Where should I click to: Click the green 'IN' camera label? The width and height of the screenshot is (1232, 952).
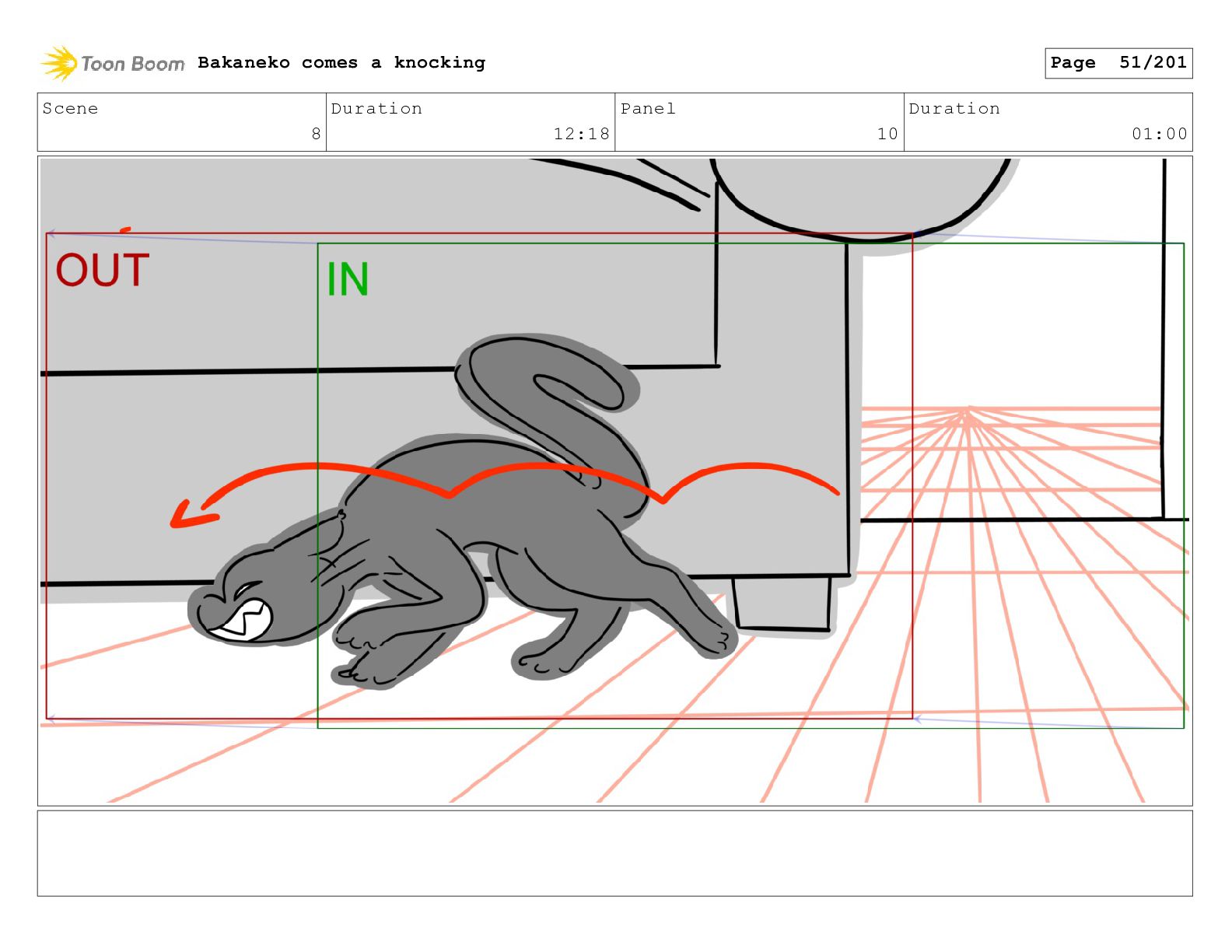pos(347,279)
